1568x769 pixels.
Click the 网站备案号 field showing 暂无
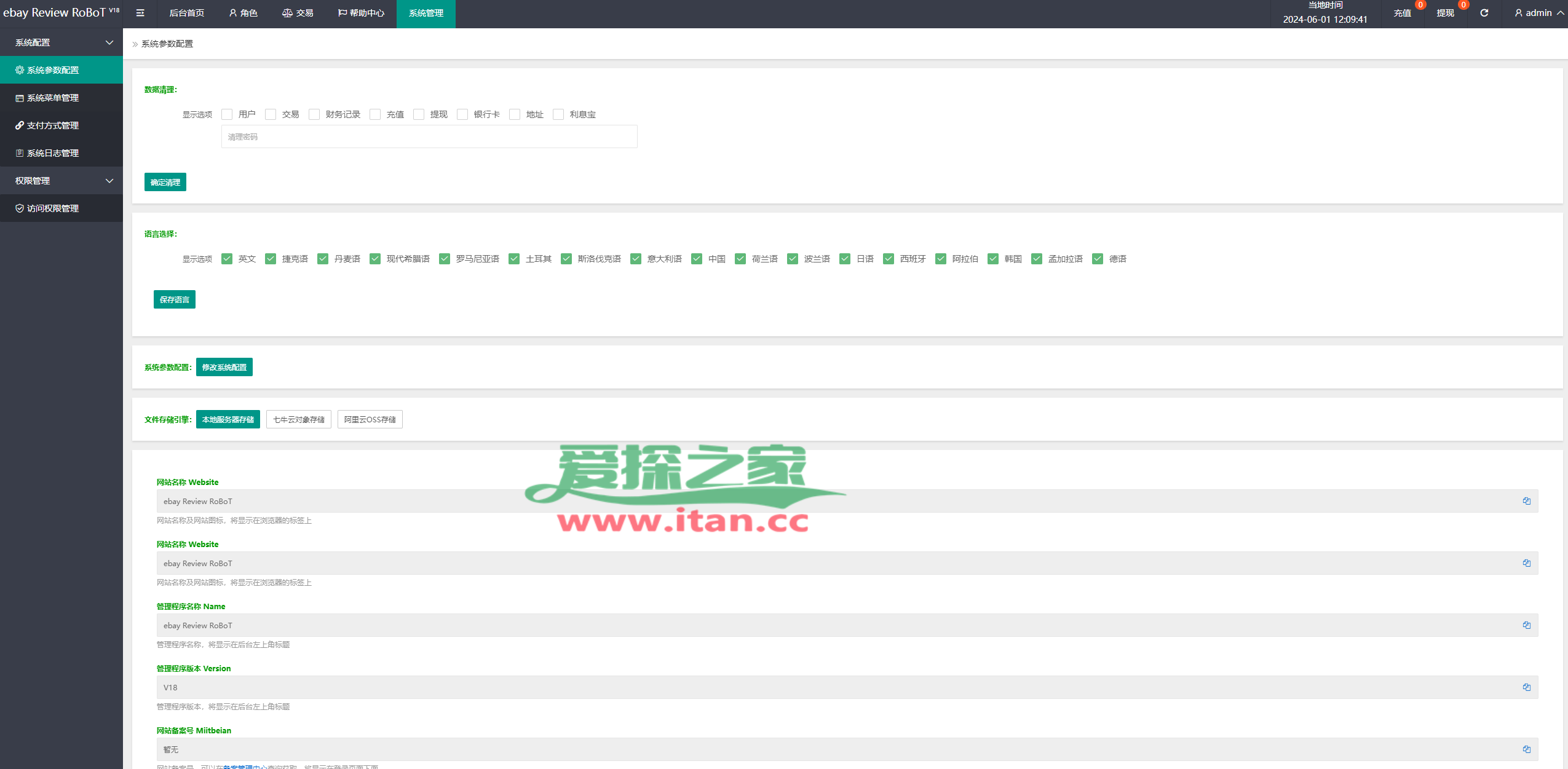coord(847,749)
